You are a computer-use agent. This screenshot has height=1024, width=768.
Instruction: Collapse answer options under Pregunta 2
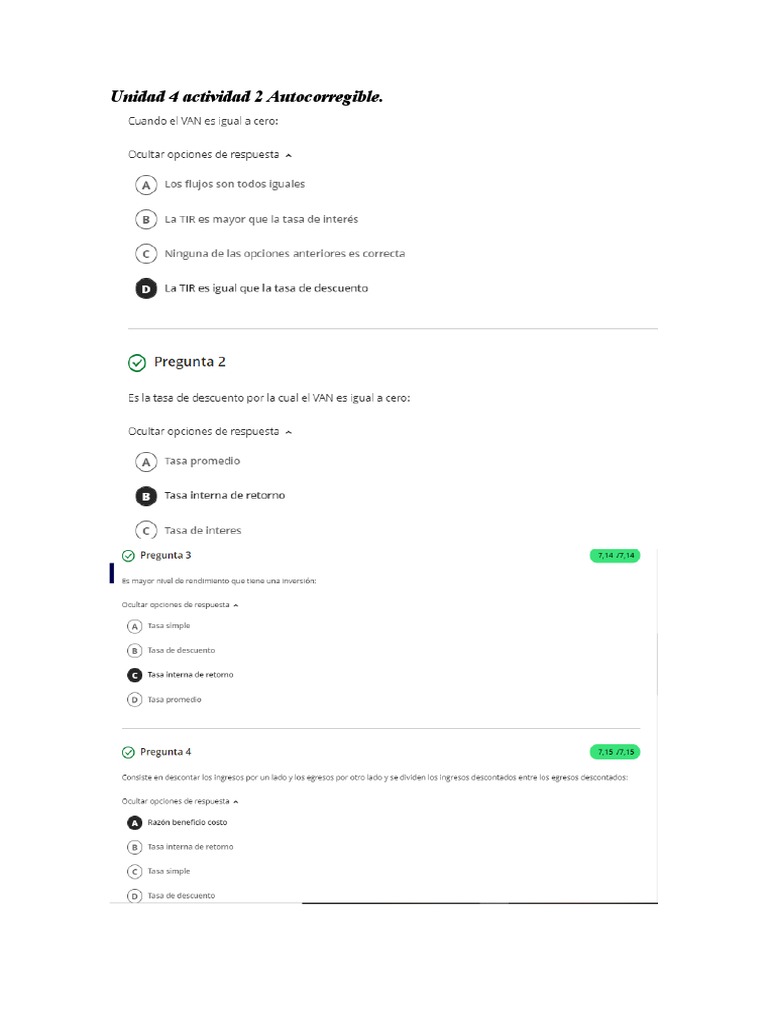tap(210, 432)
